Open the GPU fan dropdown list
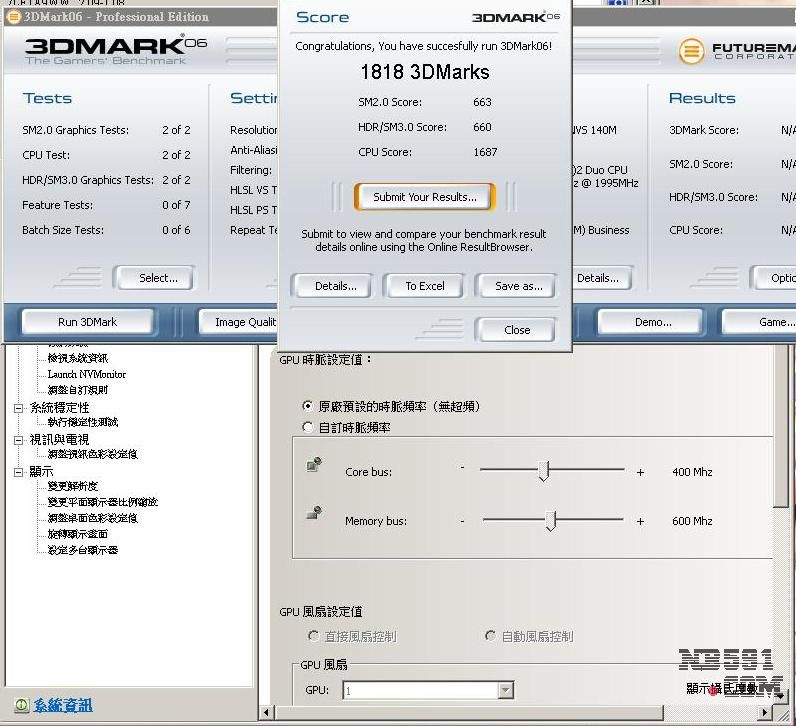 [x=505, y=690]
